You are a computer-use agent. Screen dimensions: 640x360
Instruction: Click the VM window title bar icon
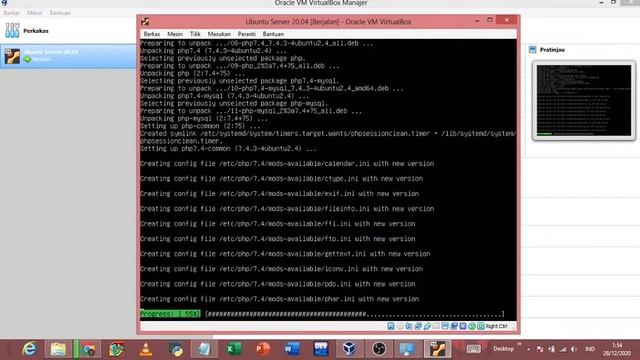click(x=145, y=22)
